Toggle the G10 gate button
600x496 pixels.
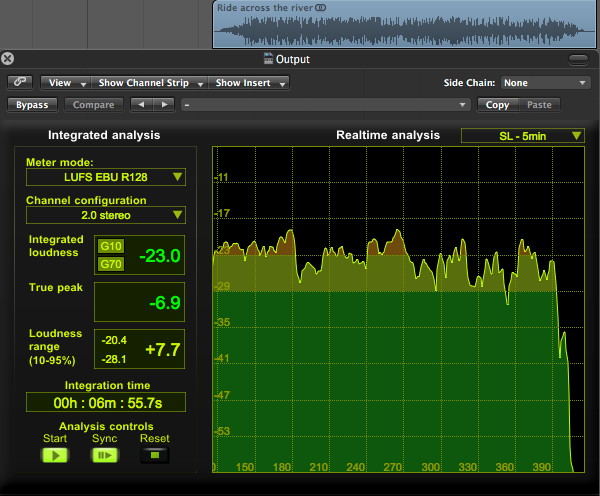[x=111, y=246]
